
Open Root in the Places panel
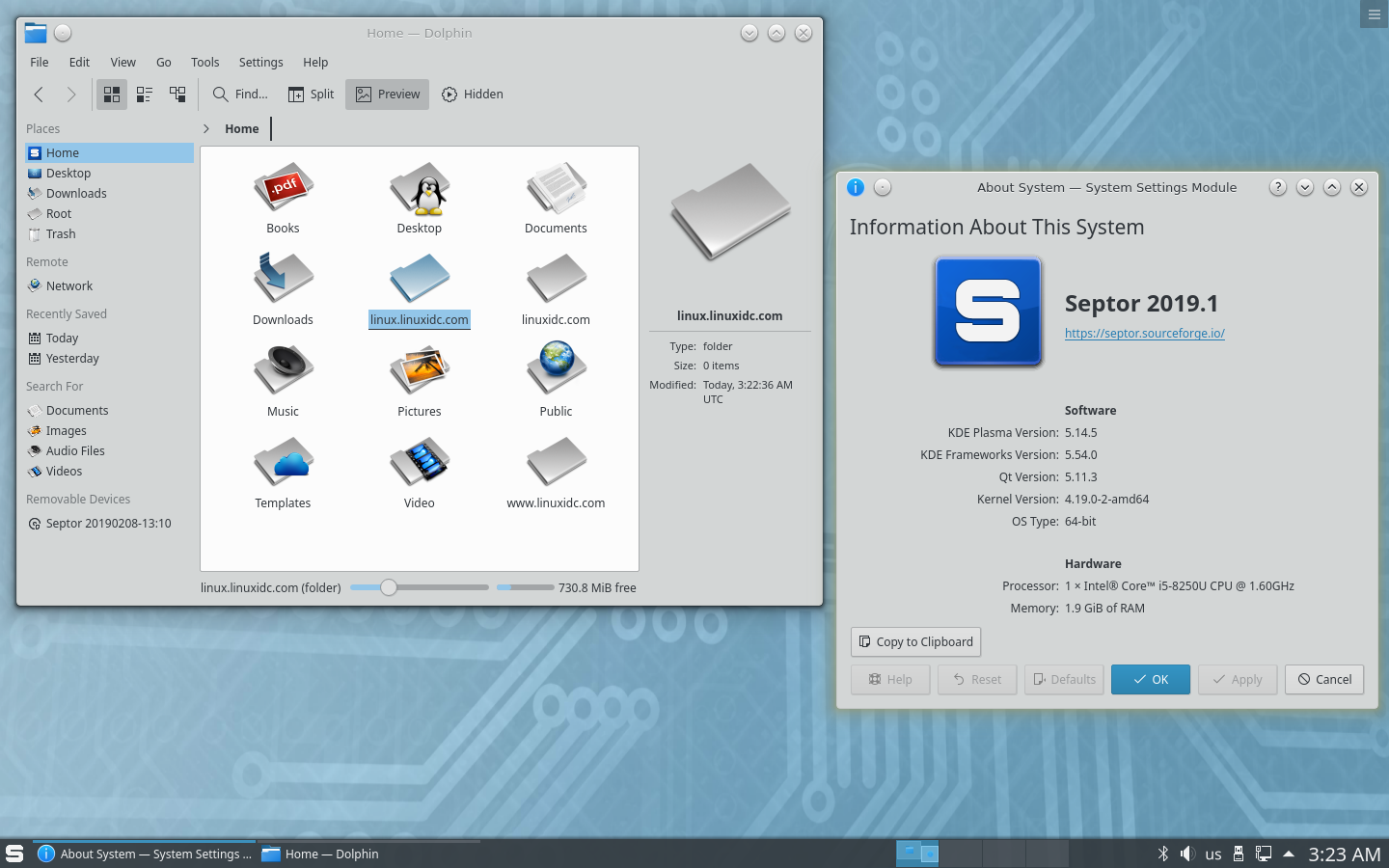pos(109,214)
